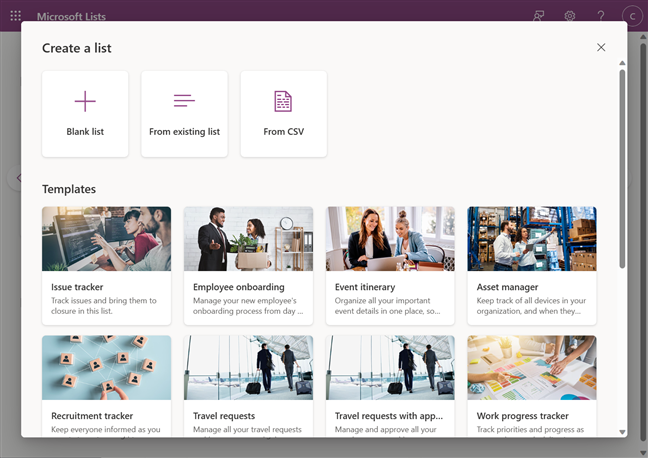This screenshot has width=648, height=458.
Task: Open the settings gear icon
Action: [x=570, y=16]
